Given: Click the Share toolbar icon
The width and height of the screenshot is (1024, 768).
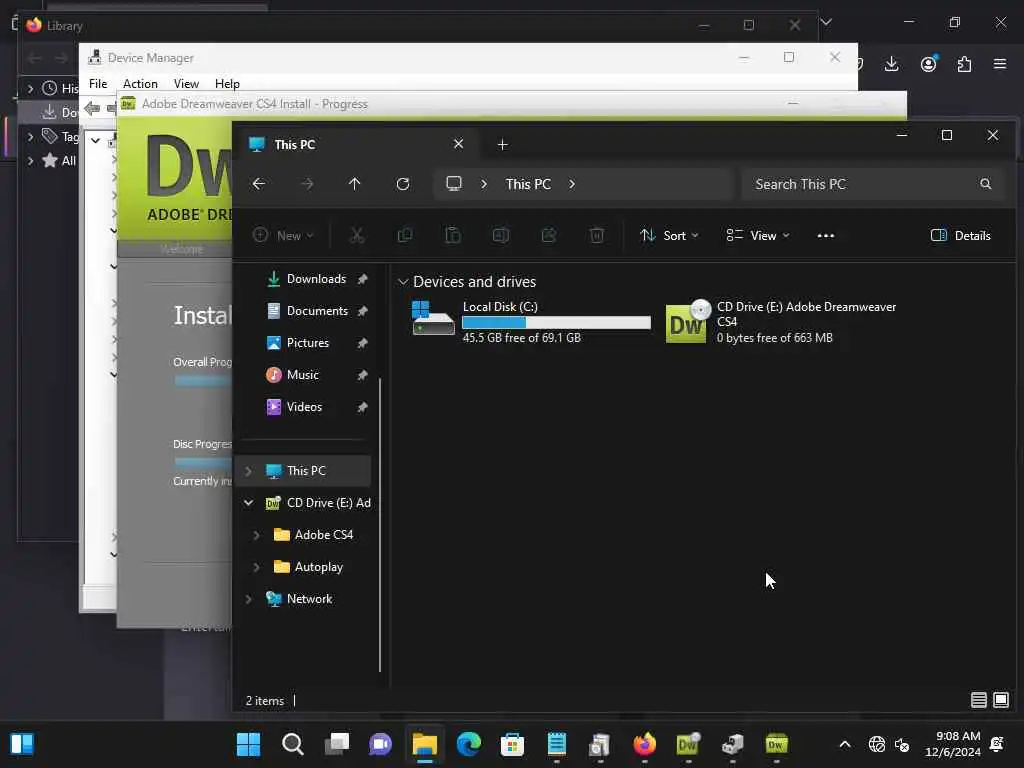Looking at the screenshot, I should point(549,235).
